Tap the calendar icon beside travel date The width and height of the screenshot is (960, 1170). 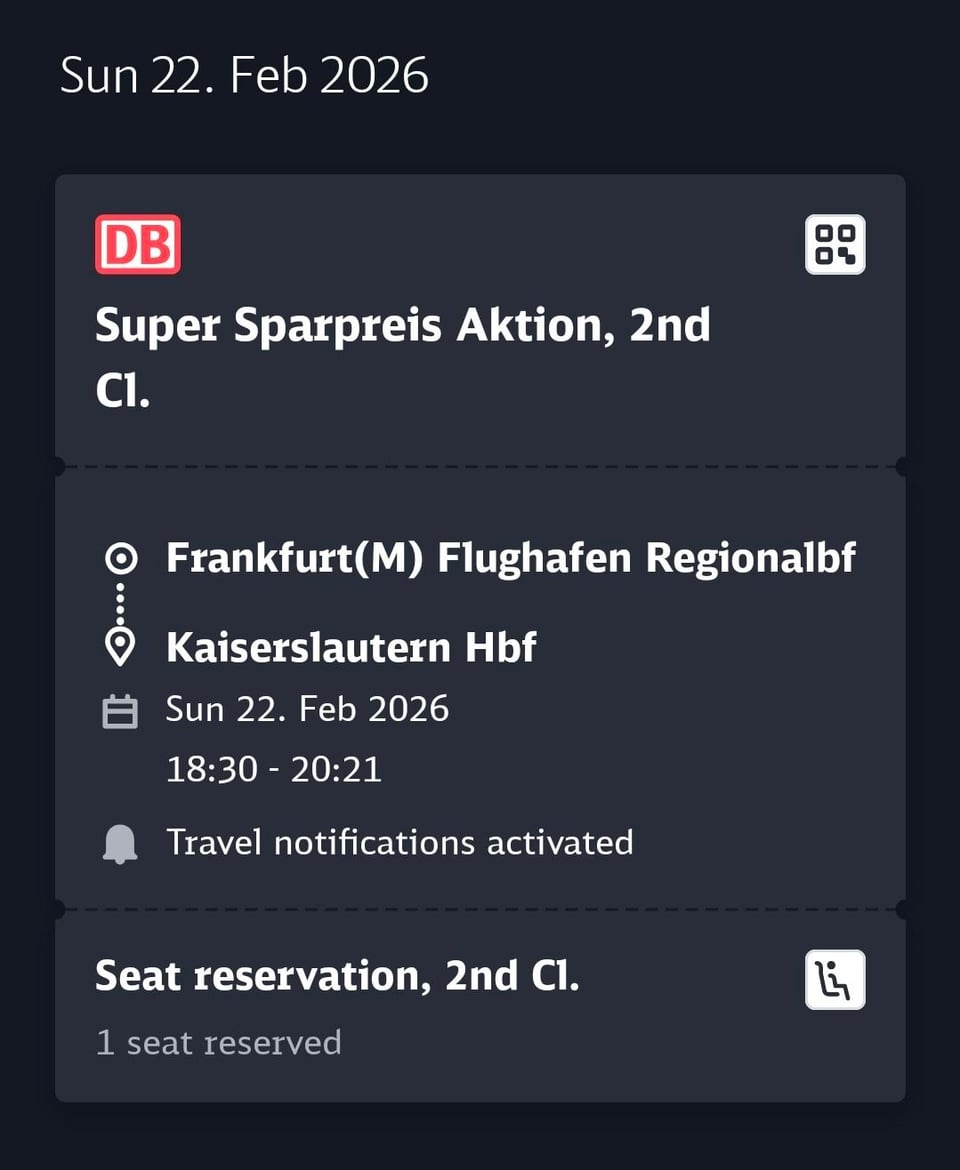tap(120, 711)
